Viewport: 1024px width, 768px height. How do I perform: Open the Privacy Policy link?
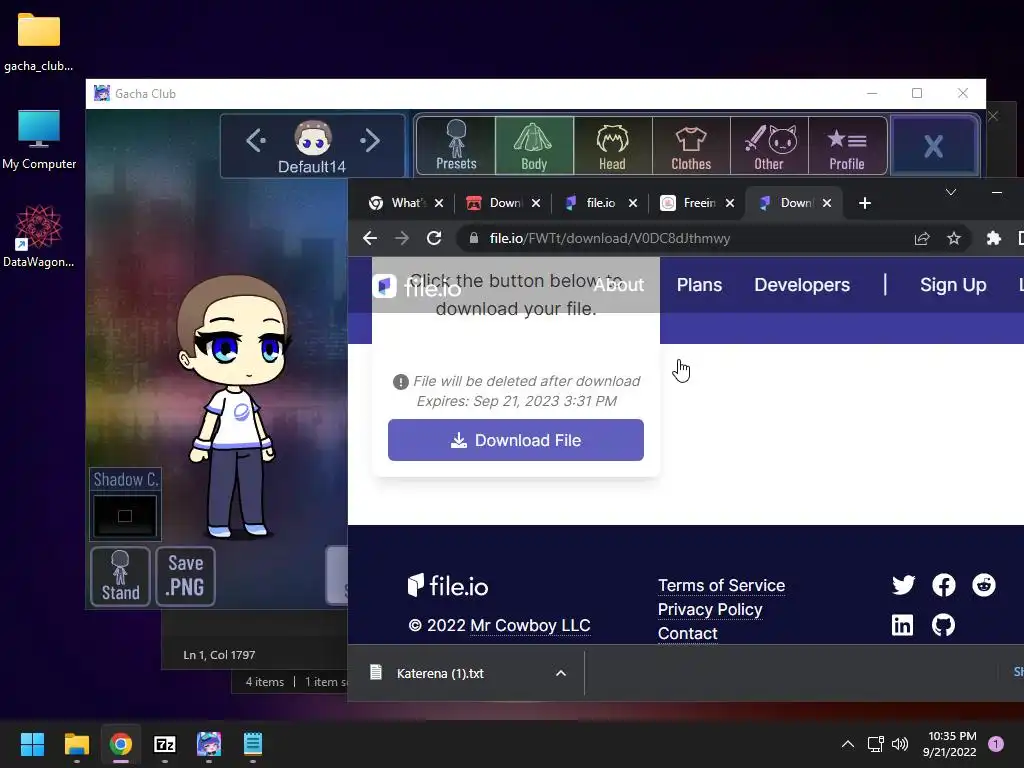click(710, 609)
